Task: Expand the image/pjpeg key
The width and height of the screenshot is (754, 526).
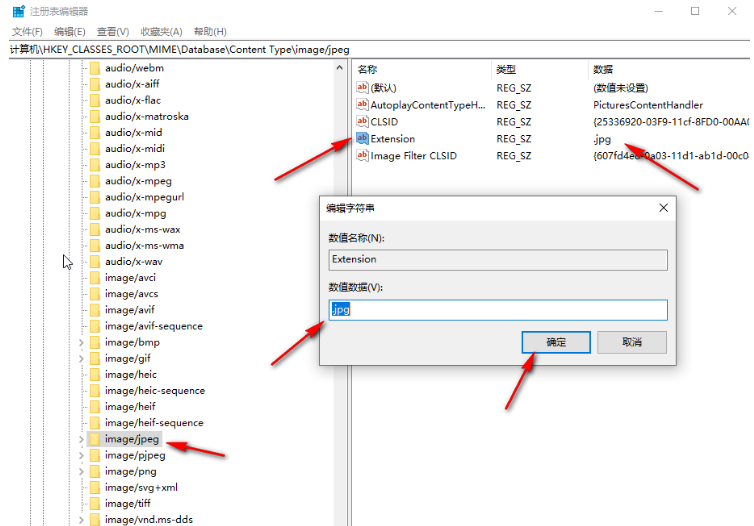Action: pyautogui.click(x=81, y=455)
